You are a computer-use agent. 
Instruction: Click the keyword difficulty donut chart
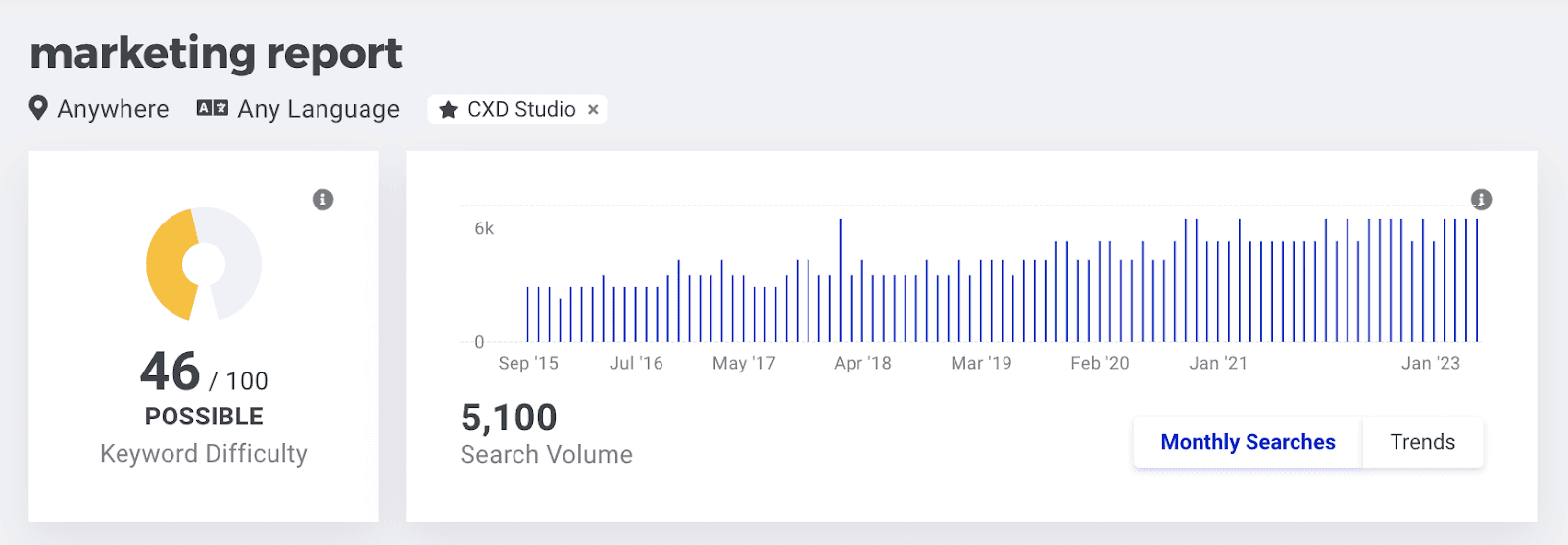(x=204, y=264)
